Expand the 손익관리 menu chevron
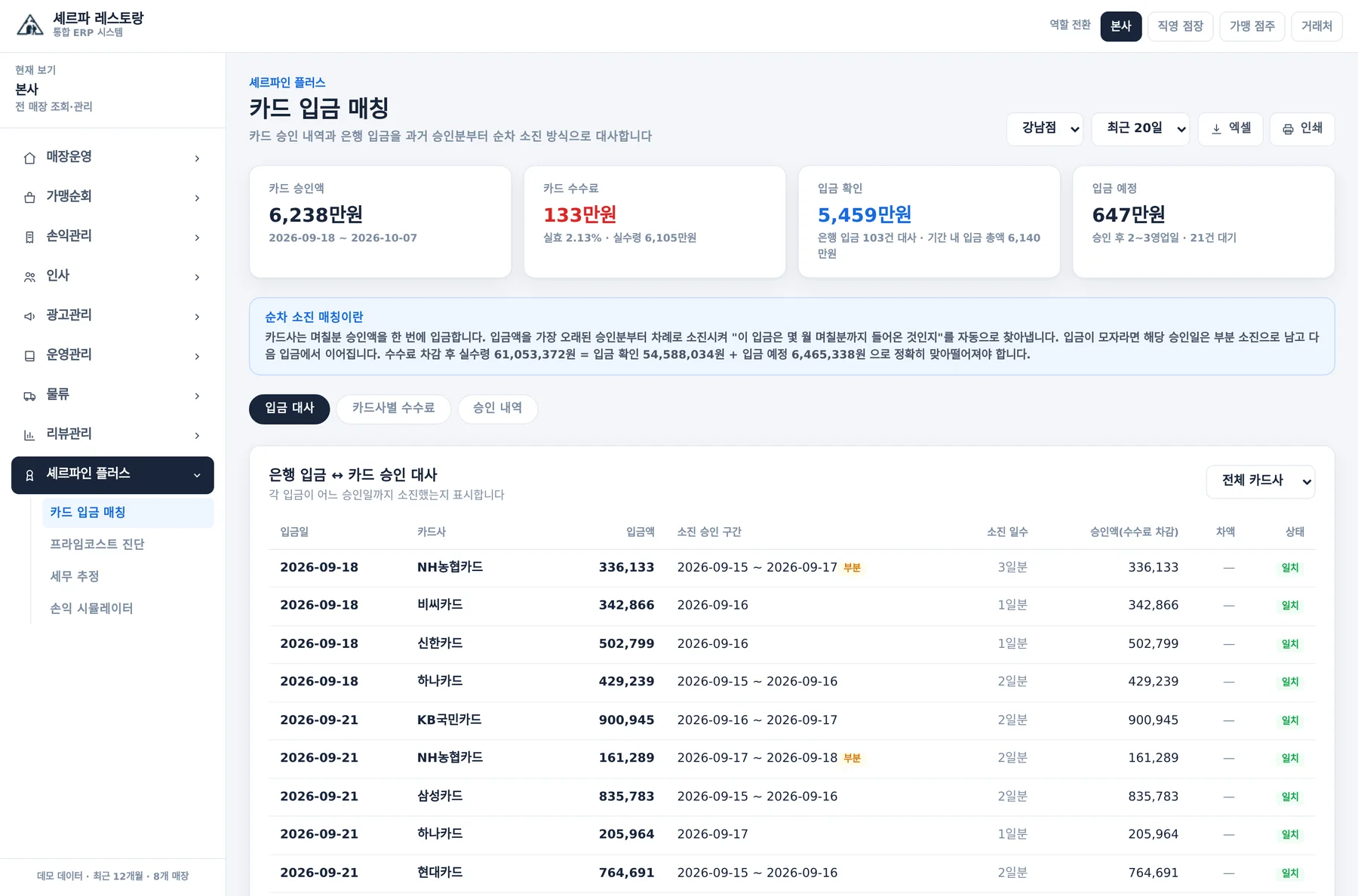 197,238
